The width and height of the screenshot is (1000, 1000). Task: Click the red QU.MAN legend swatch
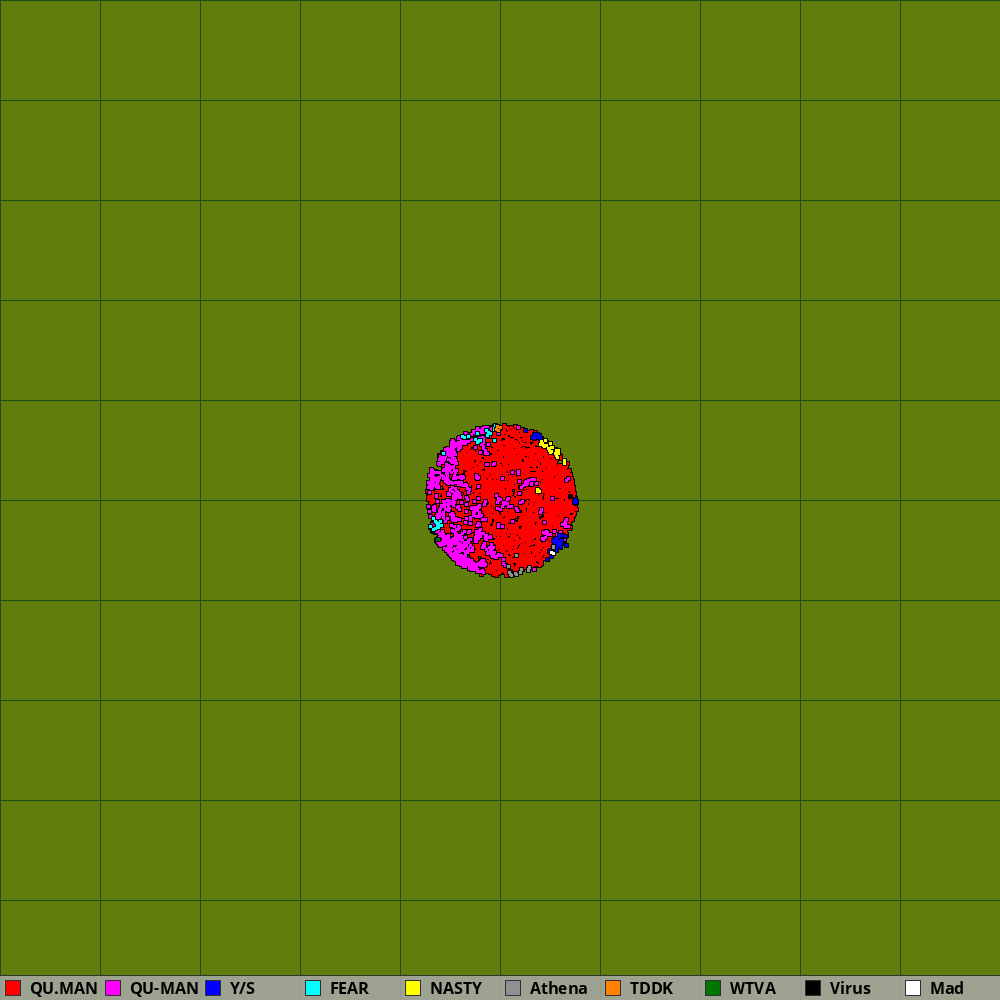point(13,988)
